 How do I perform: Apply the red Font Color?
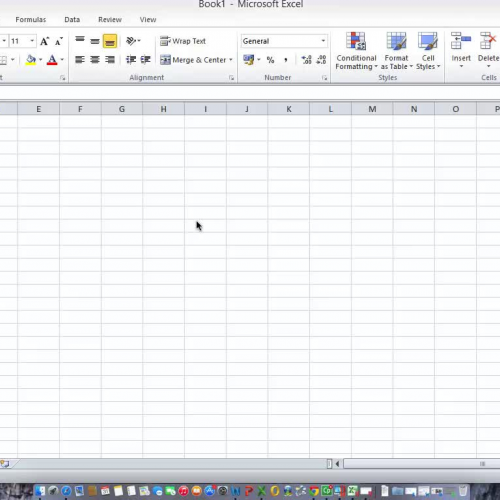[52, 60]
